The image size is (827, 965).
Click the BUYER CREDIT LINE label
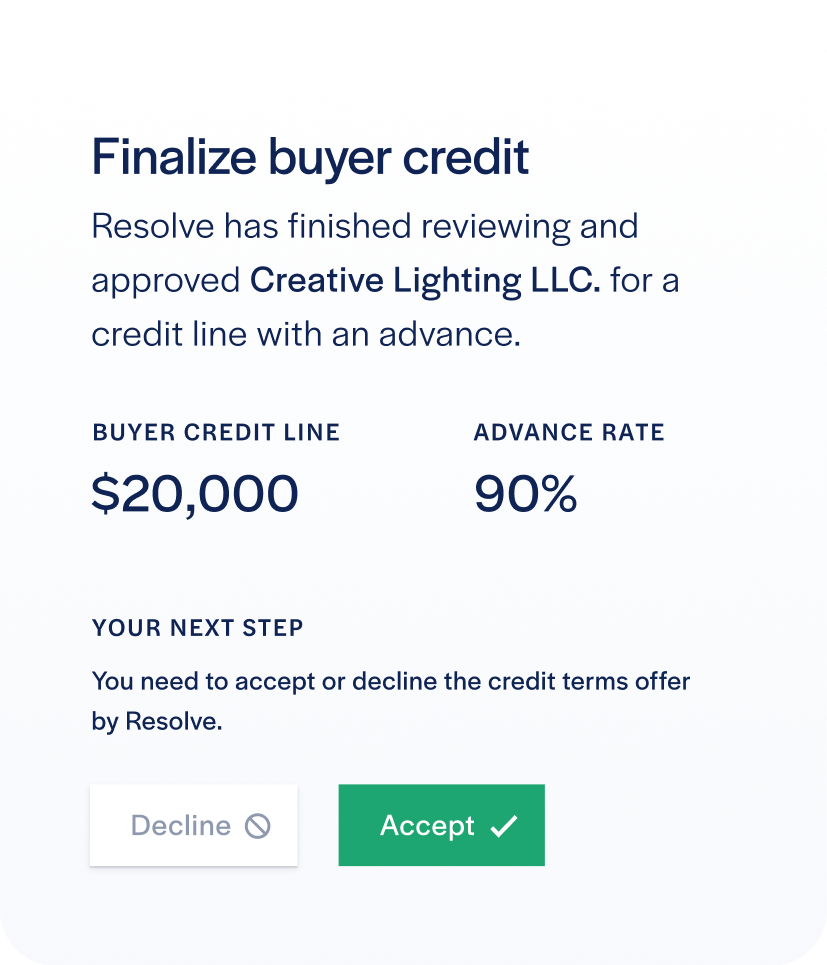coord(216,432)
